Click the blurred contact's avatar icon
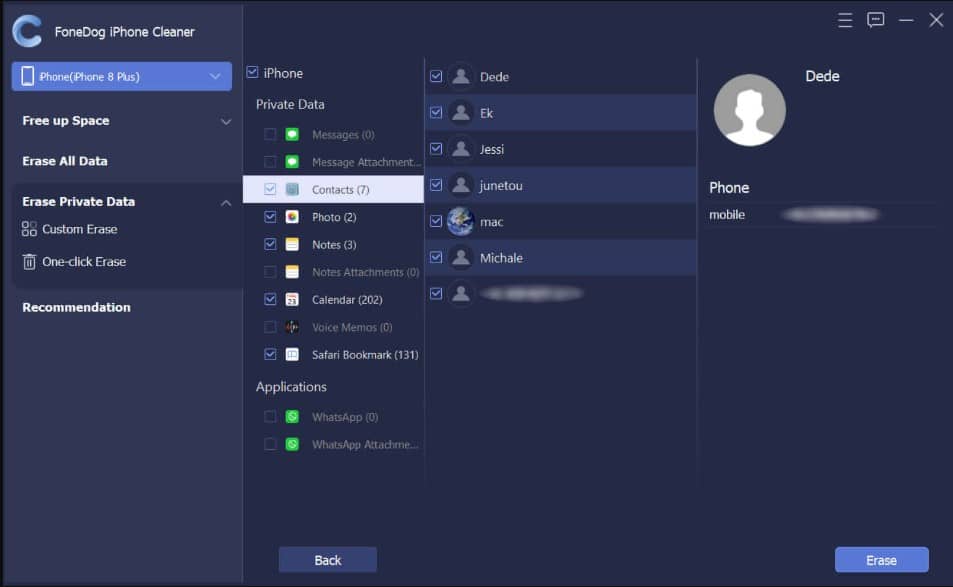 click(461, 294)
